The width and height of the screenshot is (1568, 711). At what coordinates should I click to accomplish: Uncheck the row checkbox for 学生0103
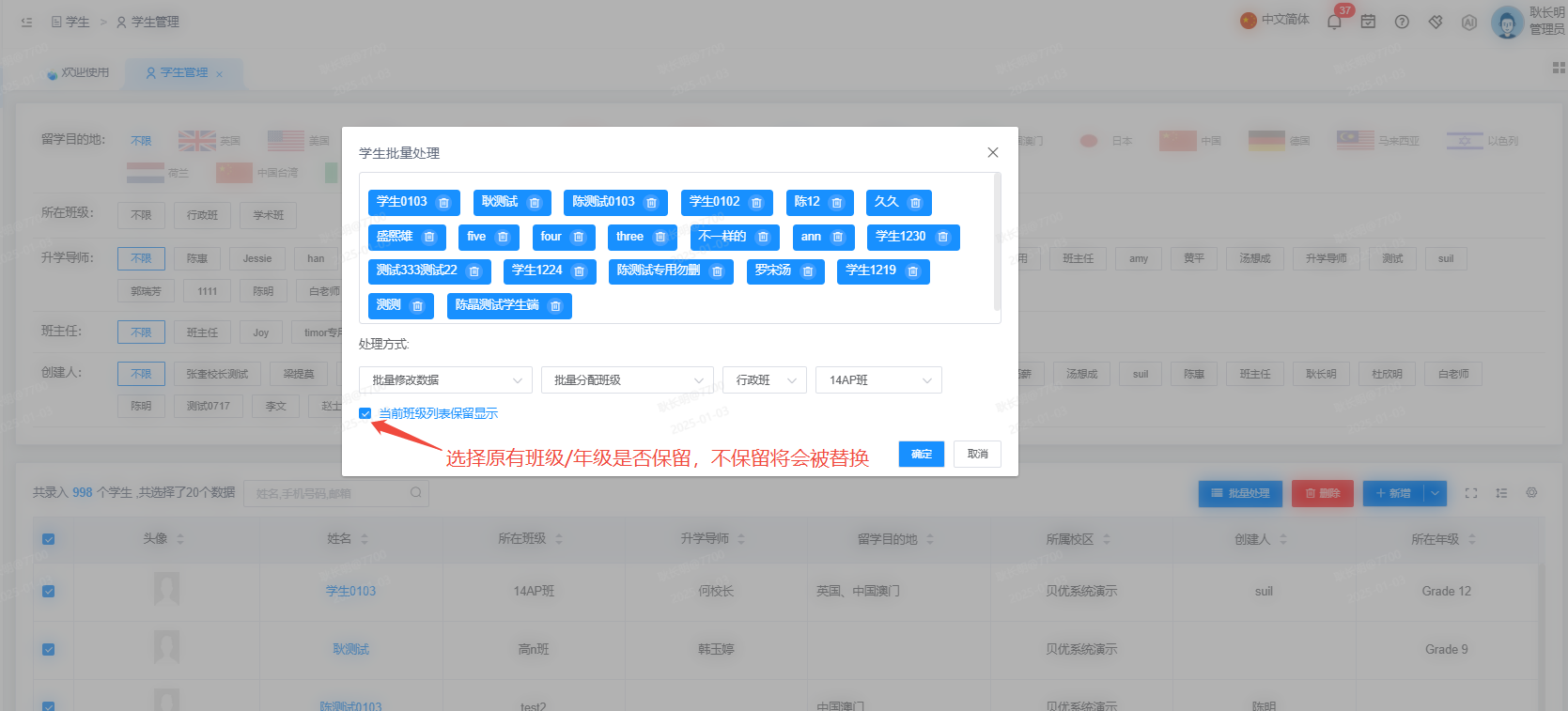click(49, 592)
